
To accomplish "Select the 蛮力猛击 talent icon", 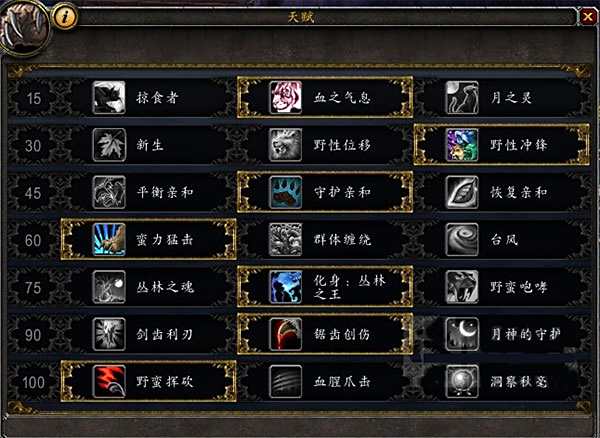I will coord(109,239).
